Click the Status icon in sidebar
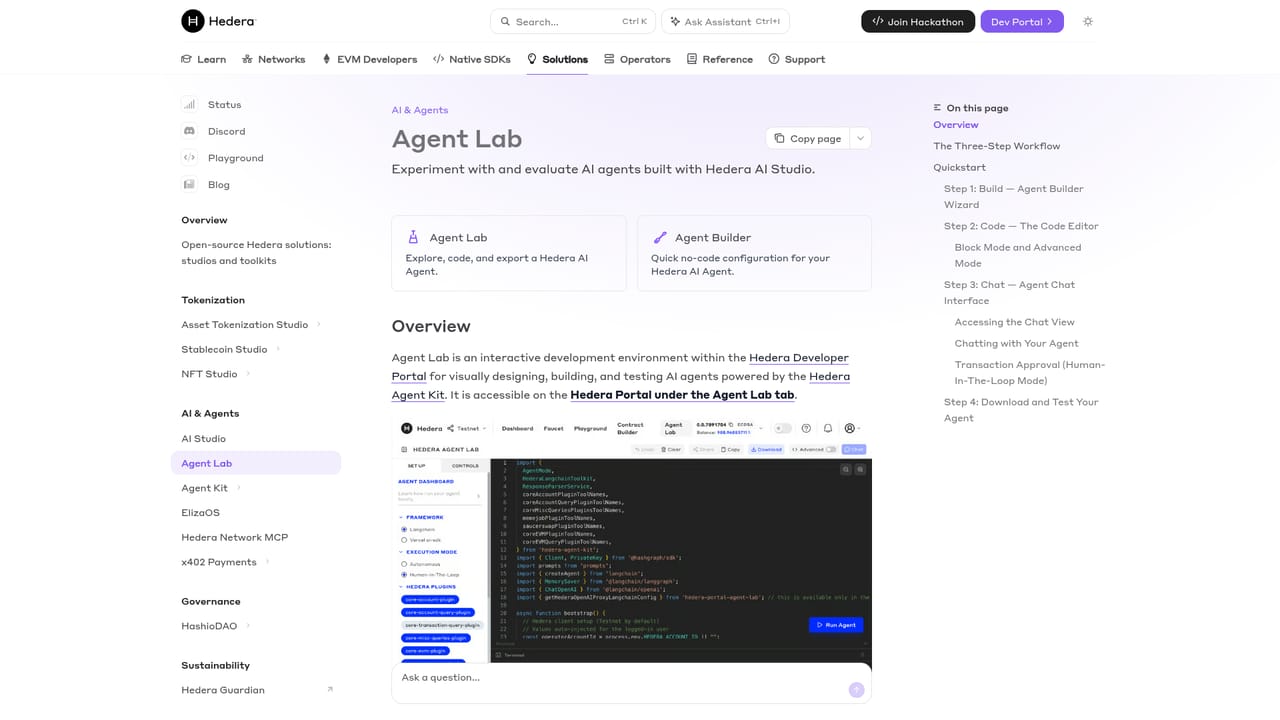Screen dimensions: 1280x720 coord(189,104)
